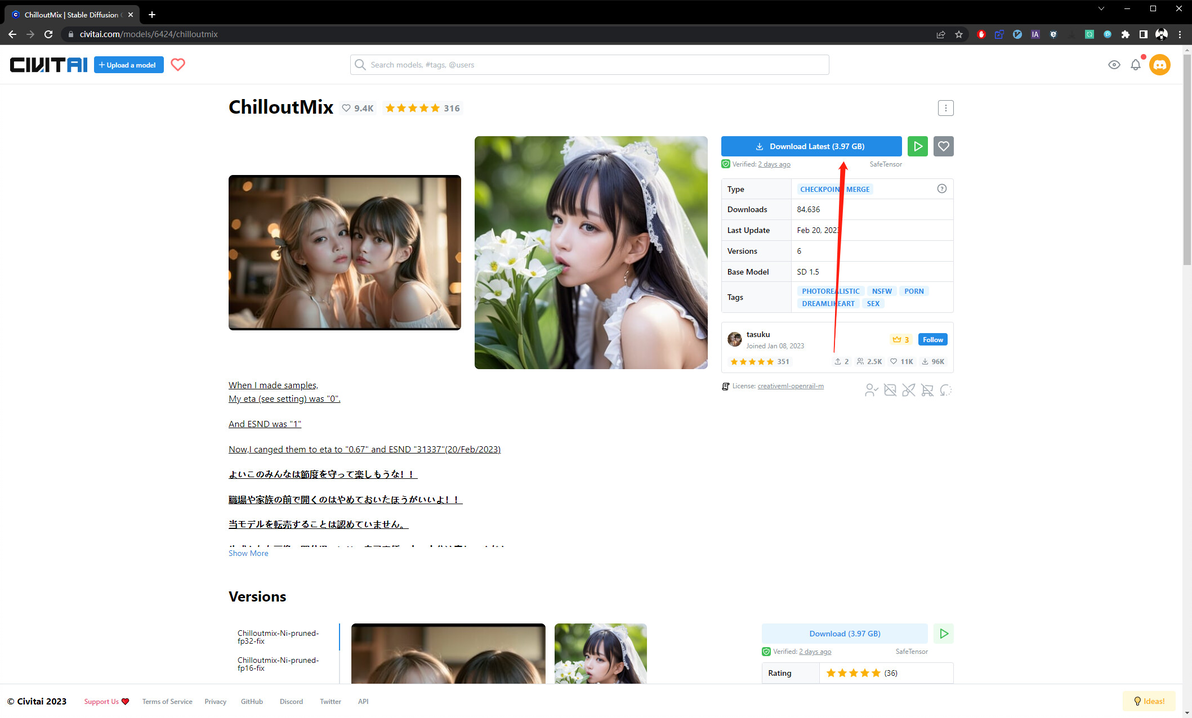Bookmark this page with the star icon

click(959, 34)
